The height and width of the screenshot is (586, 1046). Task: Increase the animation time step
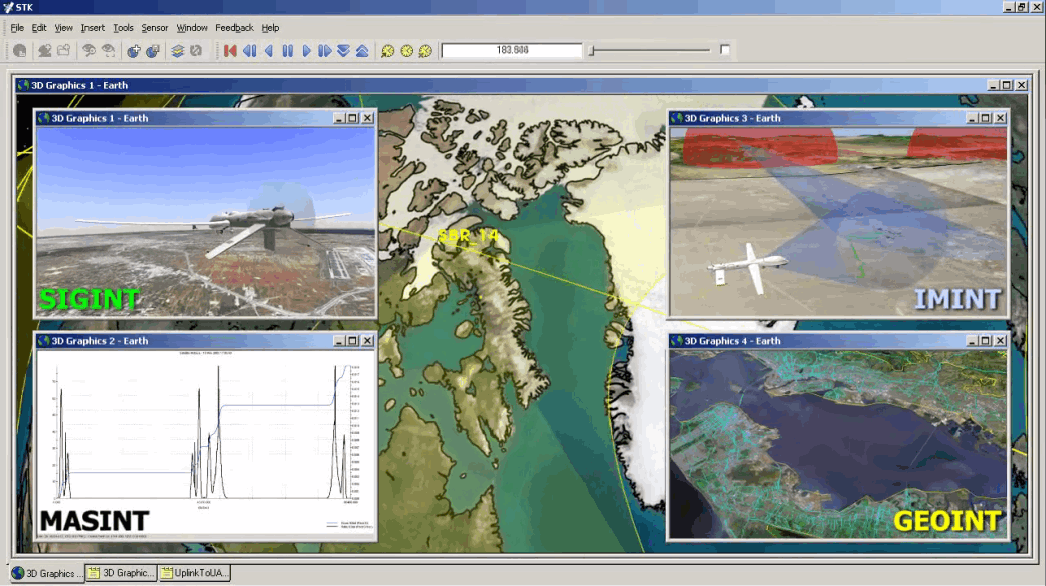pos(362,51)
